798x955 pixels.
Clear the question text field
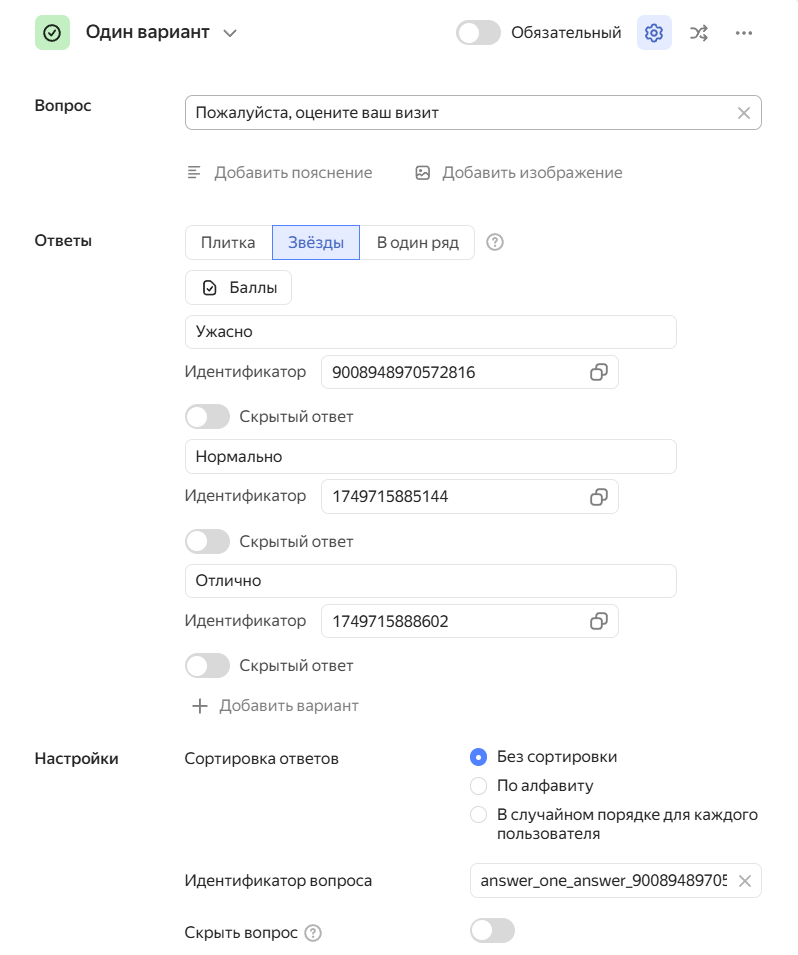pos(744,113)
